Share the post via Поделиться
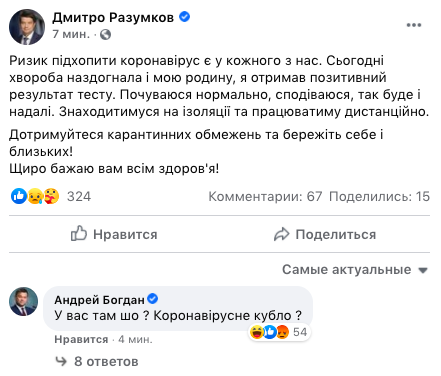Screen dimensions: 441x376 pos(325,234)
